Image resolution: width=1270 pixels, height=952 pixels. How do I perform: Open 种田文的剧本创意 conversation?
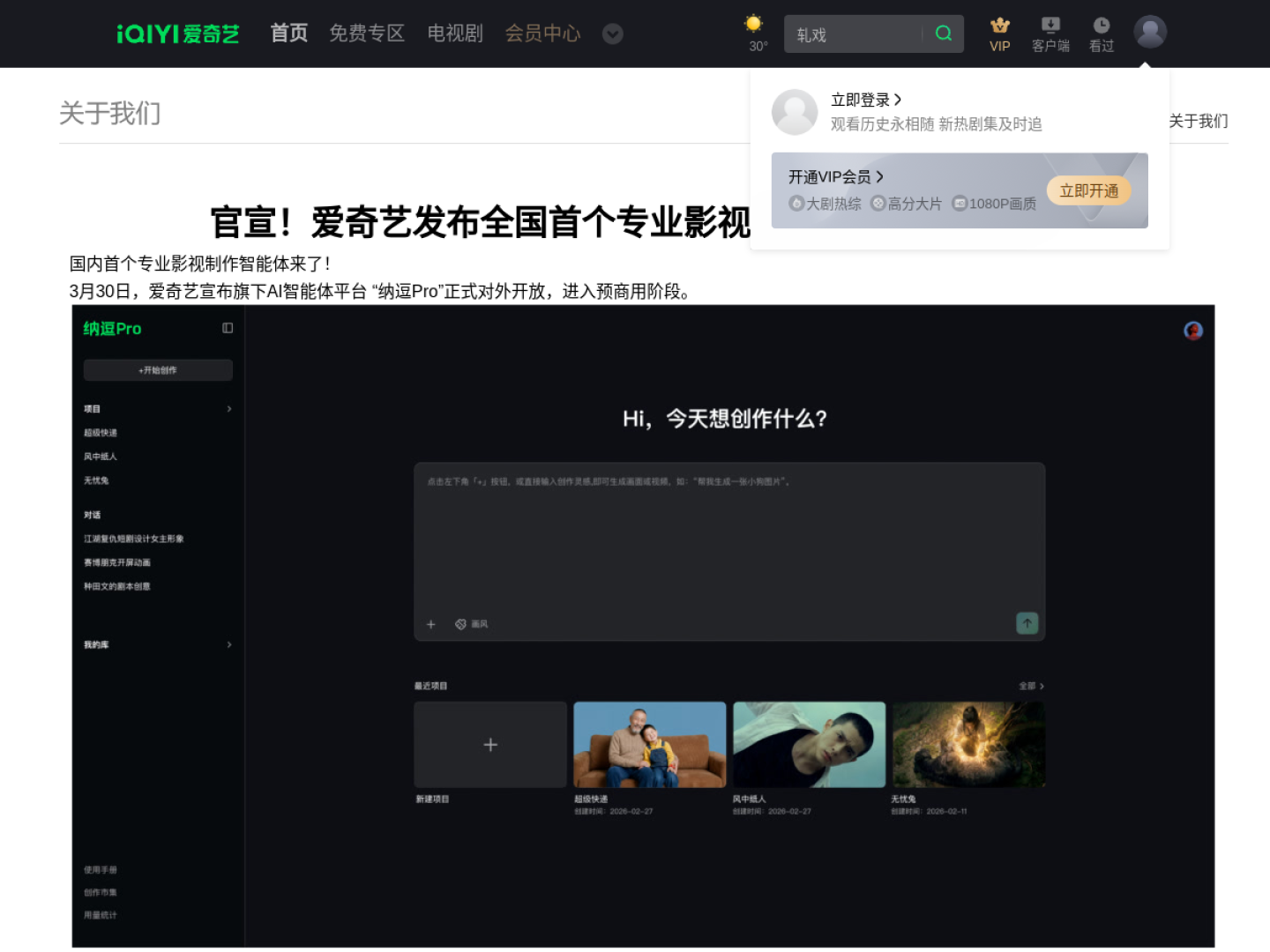(x=117, y=586)
